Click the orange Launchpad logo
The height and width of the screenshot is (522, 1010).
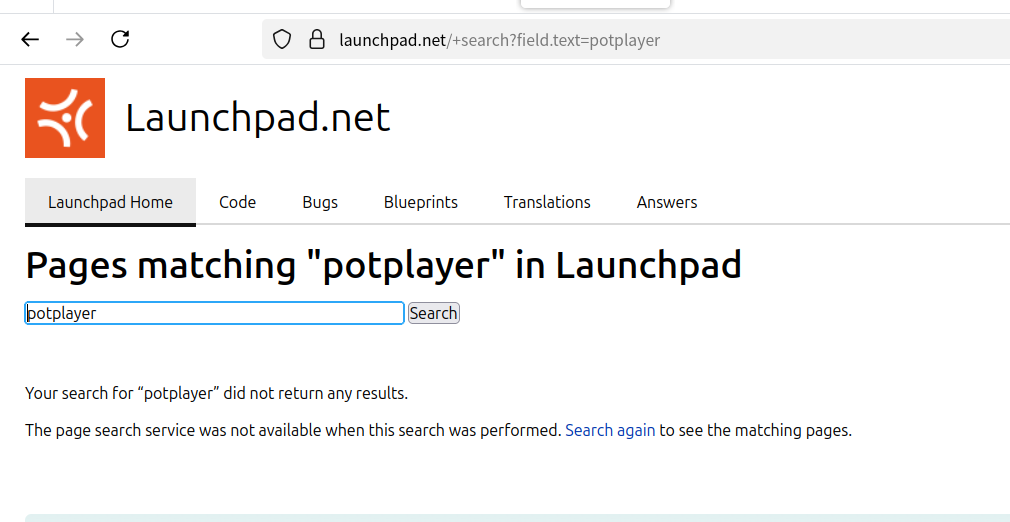pos(65,118)
